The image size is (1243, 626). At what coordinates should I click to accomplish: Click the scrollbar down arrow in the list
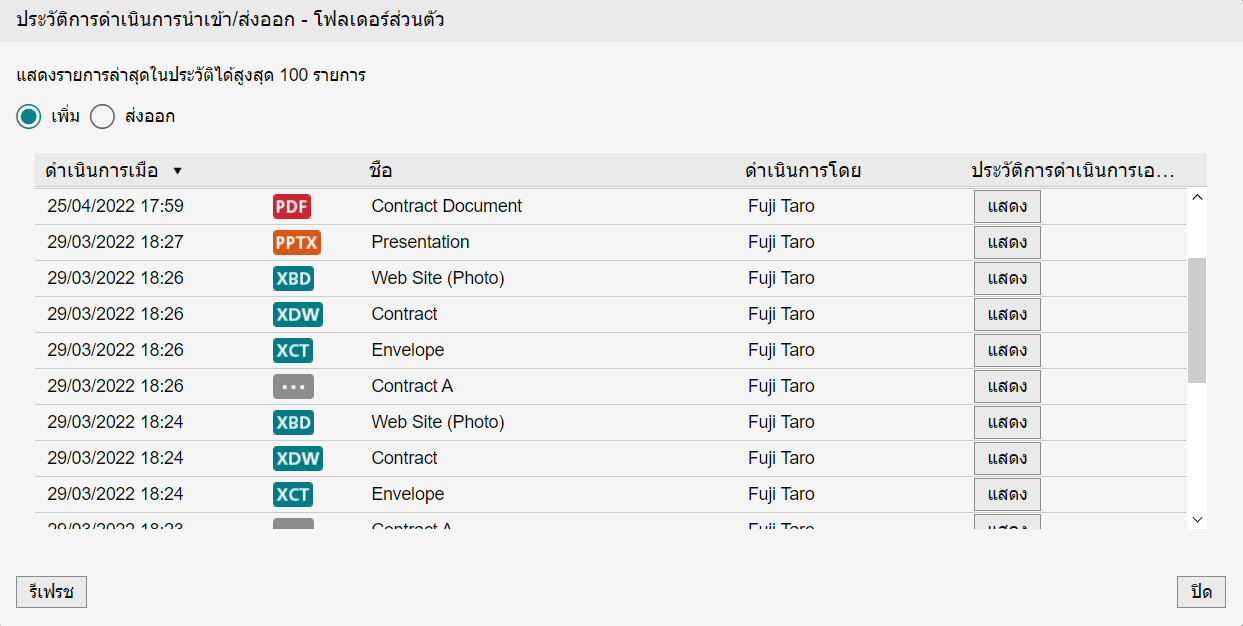(x=1197, y=519)
